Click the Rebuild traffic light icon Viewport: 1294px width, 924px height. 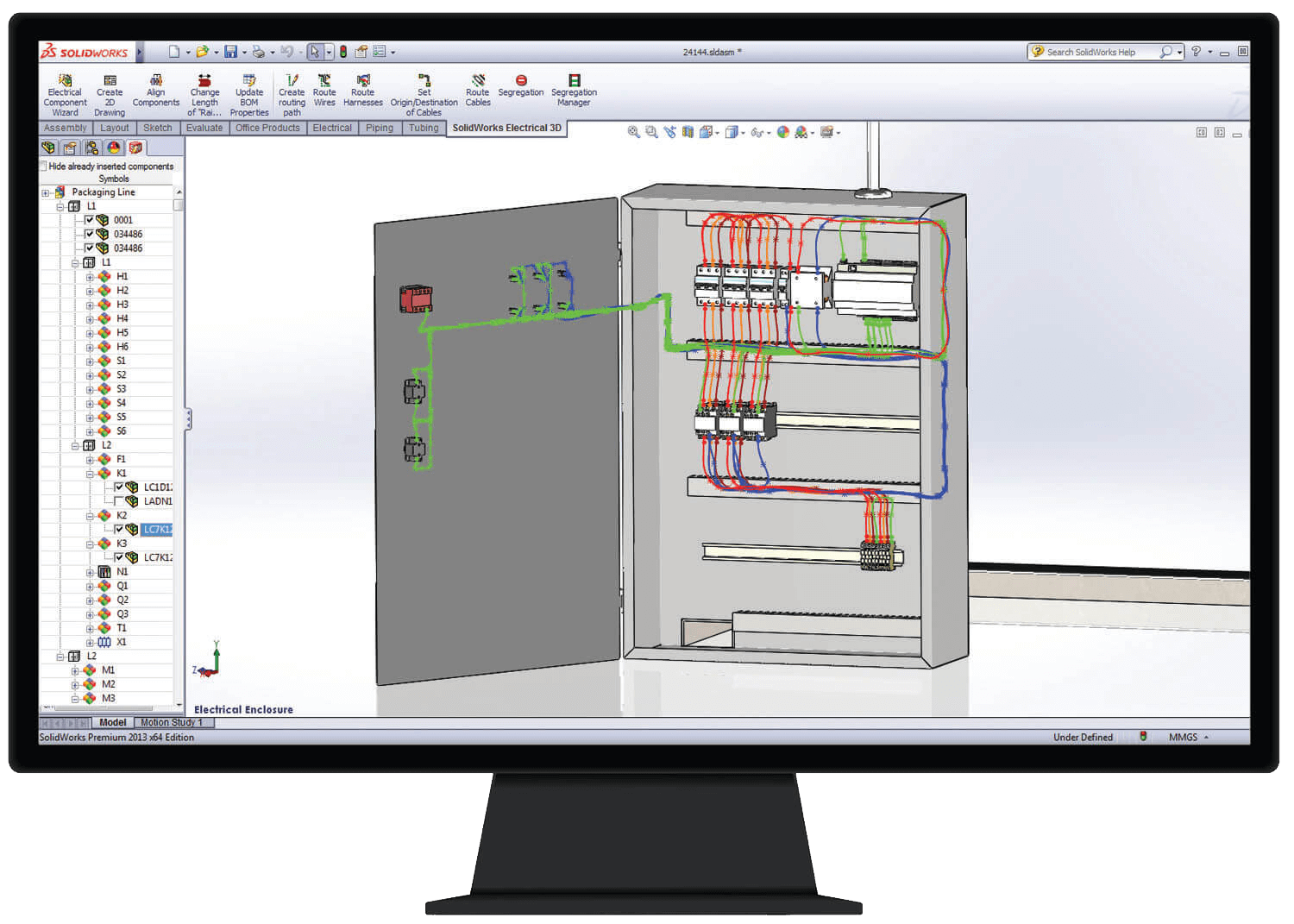[x=342, y=52]
